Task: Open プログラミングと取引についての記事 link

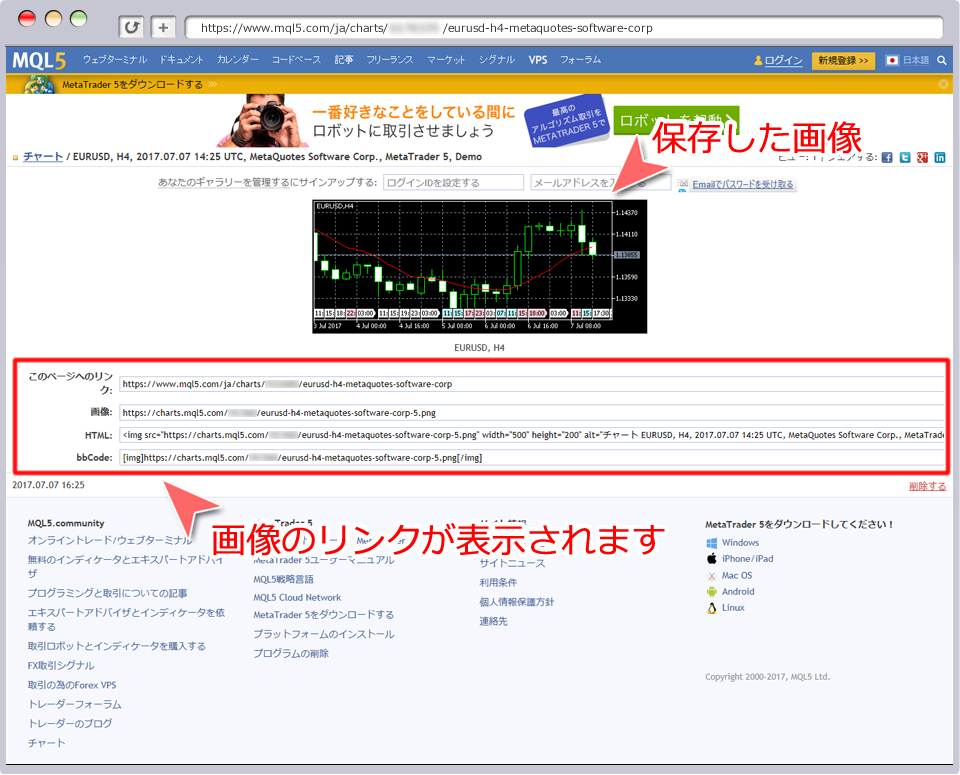Action: click(x=107, y=593)
